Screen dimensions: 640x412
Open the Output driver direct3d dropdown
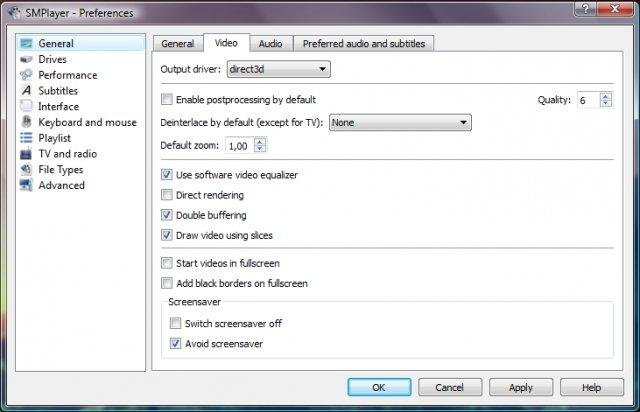coord(278,69)
